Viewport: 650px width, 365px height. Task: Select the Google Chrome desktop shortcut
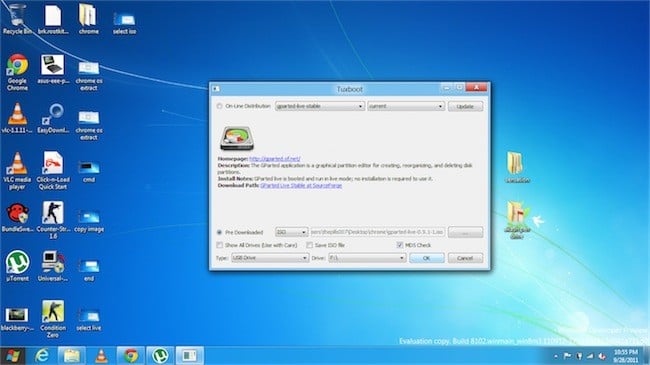point(17,72)
